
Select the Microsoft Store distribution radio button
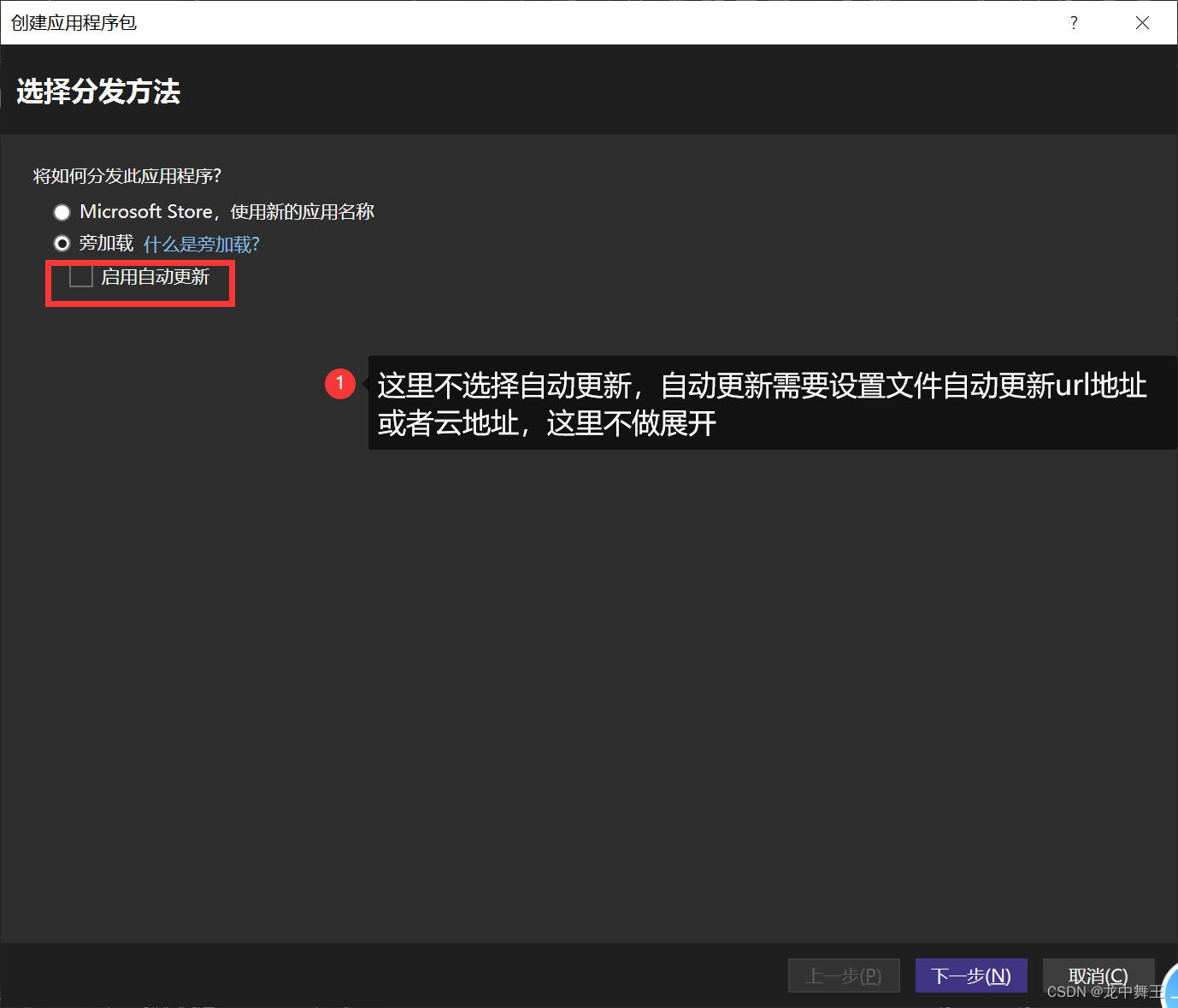62,212
